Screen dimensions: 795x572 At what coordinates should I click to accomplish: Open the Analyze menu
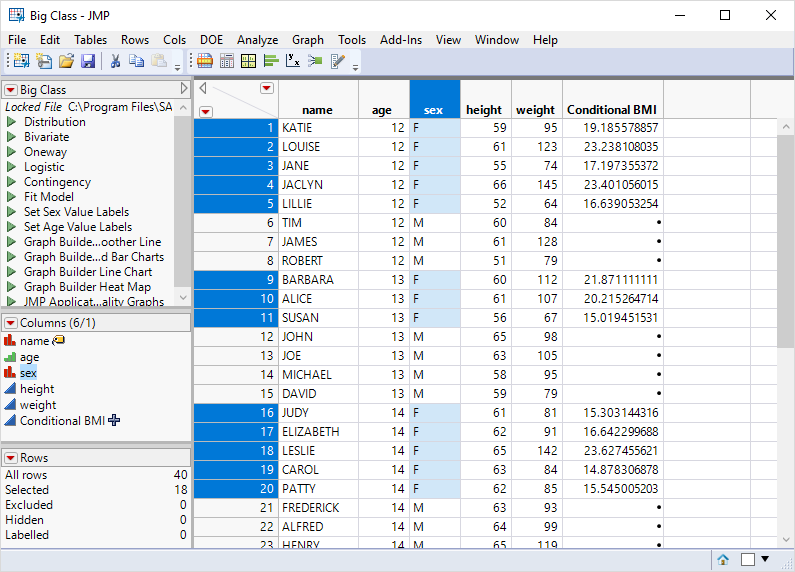tap(258, 40)
